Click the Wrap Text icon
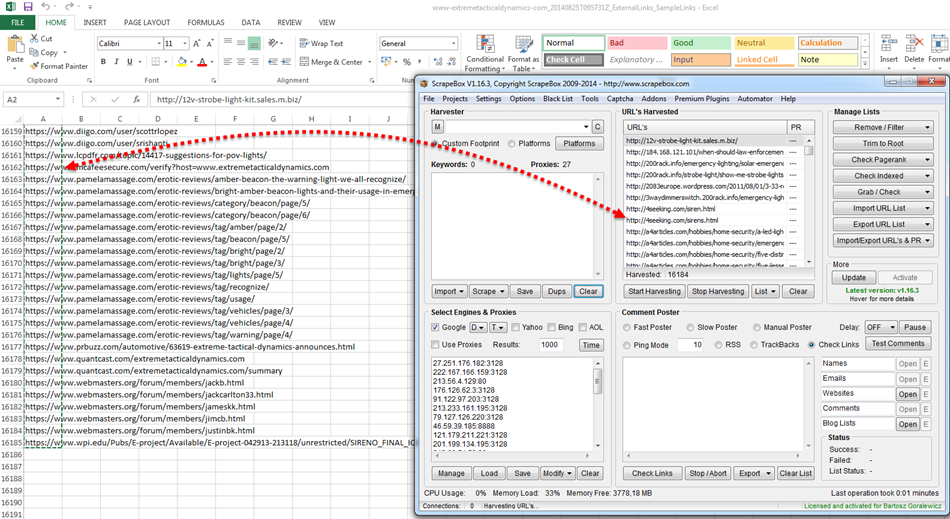Screen dimensions: 950x519 [x=304, y=43]
